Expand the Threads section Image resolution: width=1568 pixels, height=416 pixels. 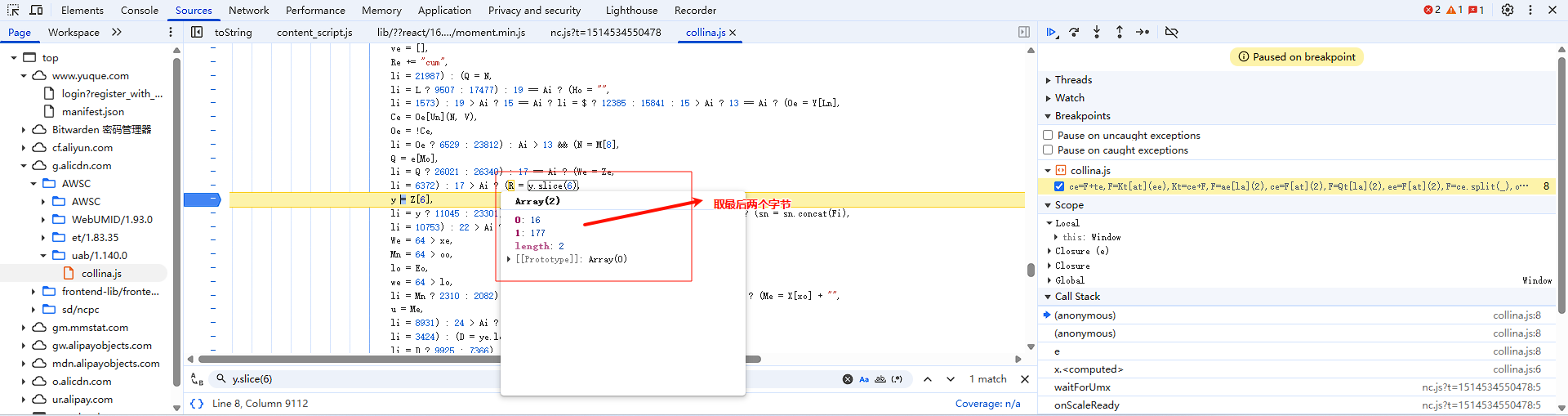(x=1048, y=80)
